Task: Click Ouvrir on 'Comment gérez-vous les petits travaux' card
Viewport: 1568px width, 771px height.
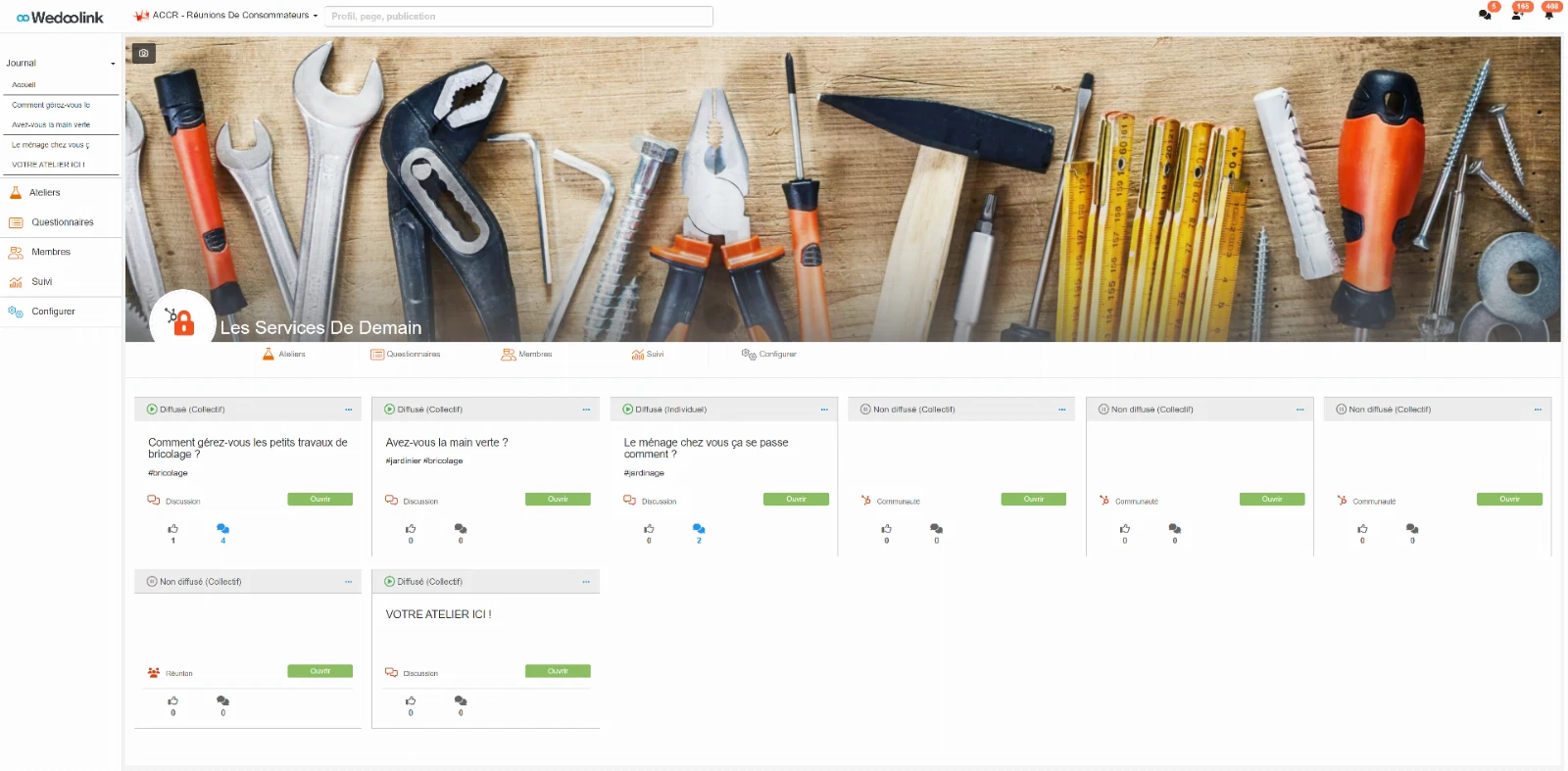Action: click(x=320, y=500)
